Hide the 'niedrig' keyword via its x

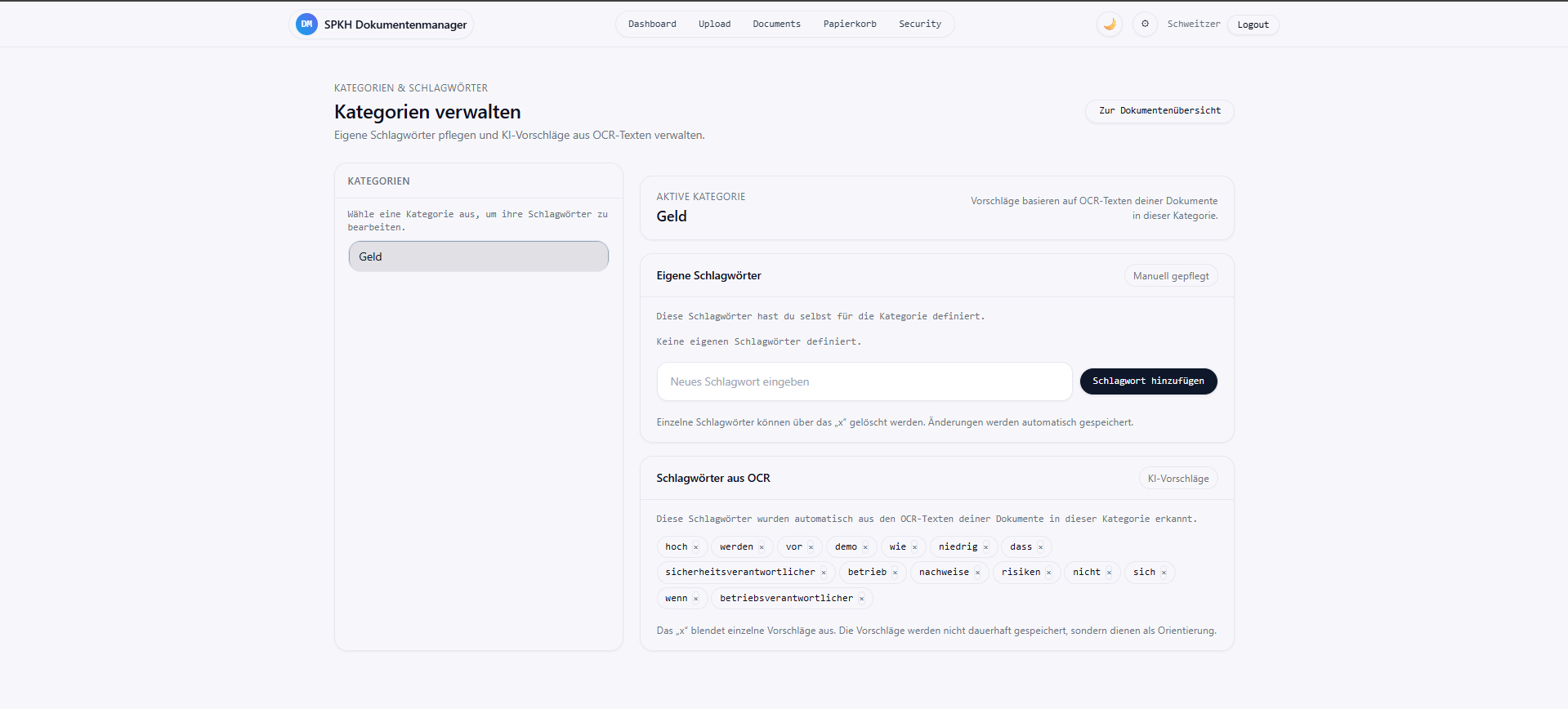pyautogui.click(x=986, y=547)
